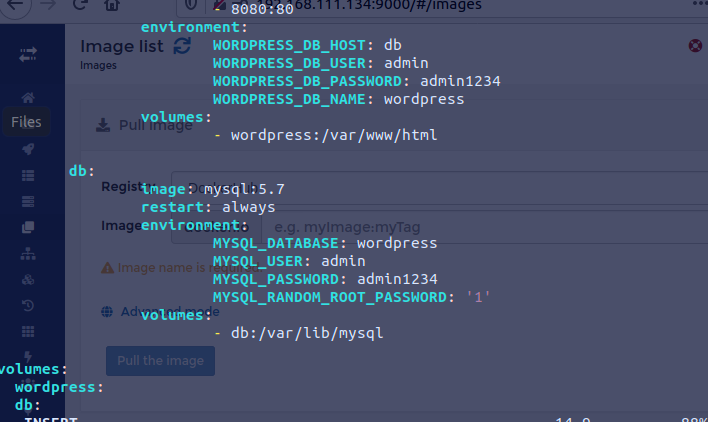This screenshot has height=422, width=708.
Task: Click the Files tooltip label
Action: 26,122
